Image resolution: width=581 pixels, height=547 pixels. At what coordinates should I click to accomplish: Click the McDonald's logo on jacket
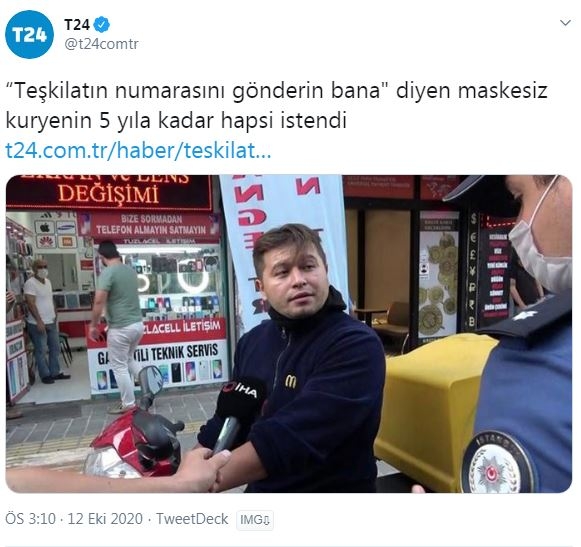(x=290, y=381)
